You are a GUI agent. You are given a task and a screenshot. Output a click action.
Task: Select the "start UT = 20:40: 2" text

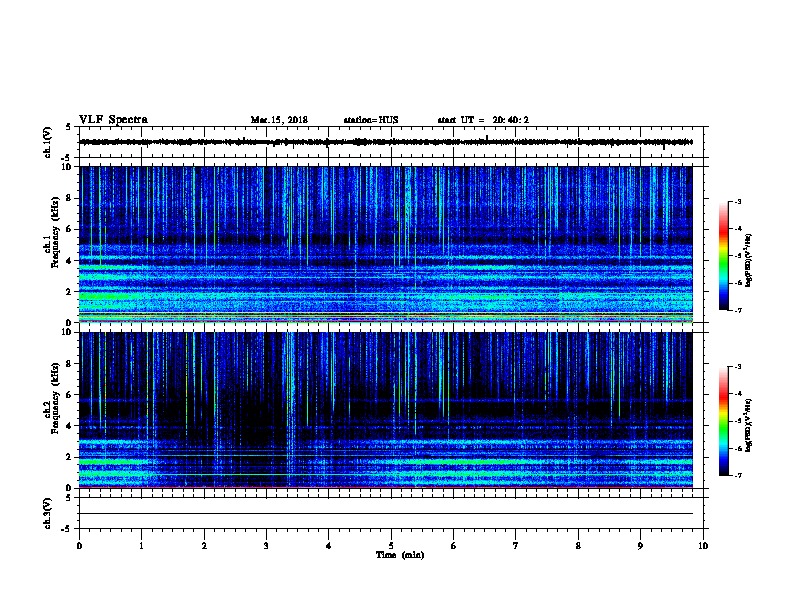[483, 120]
